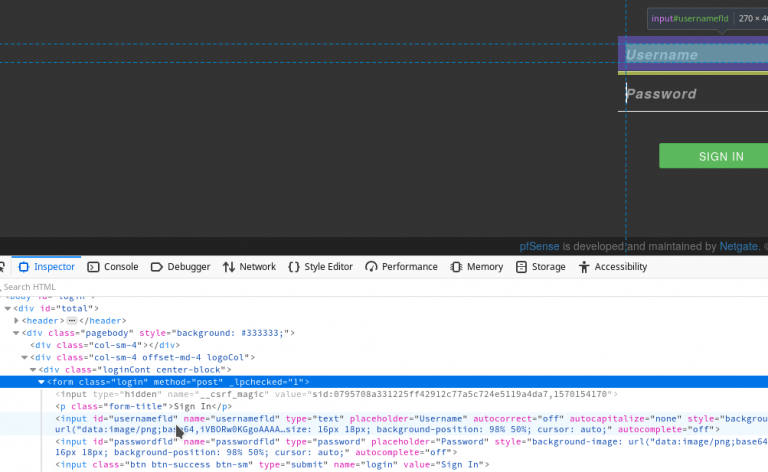Screen dimensions: 768x472
Task: Open the Network panel
Action: [x=249, y=267]
